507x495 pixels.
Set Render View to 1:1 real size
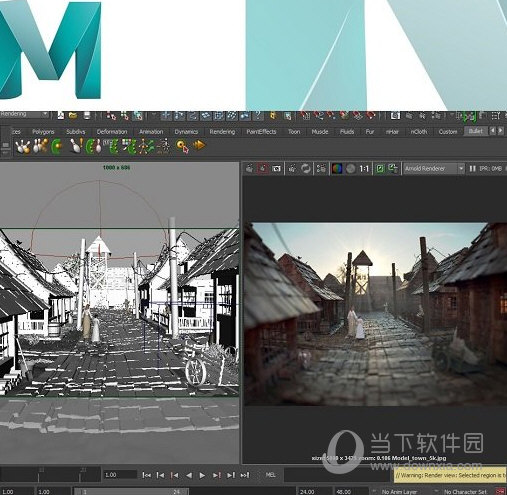click(364, 169)
